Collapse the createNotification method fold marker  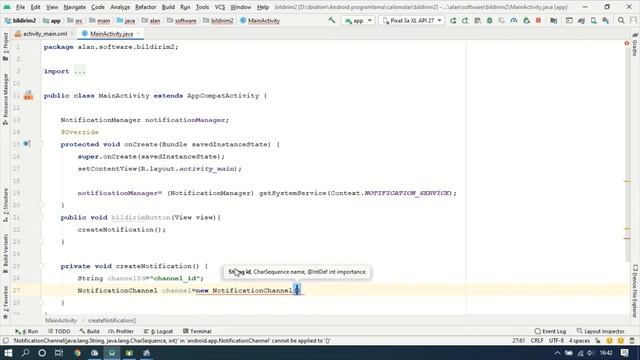[41, 266]
